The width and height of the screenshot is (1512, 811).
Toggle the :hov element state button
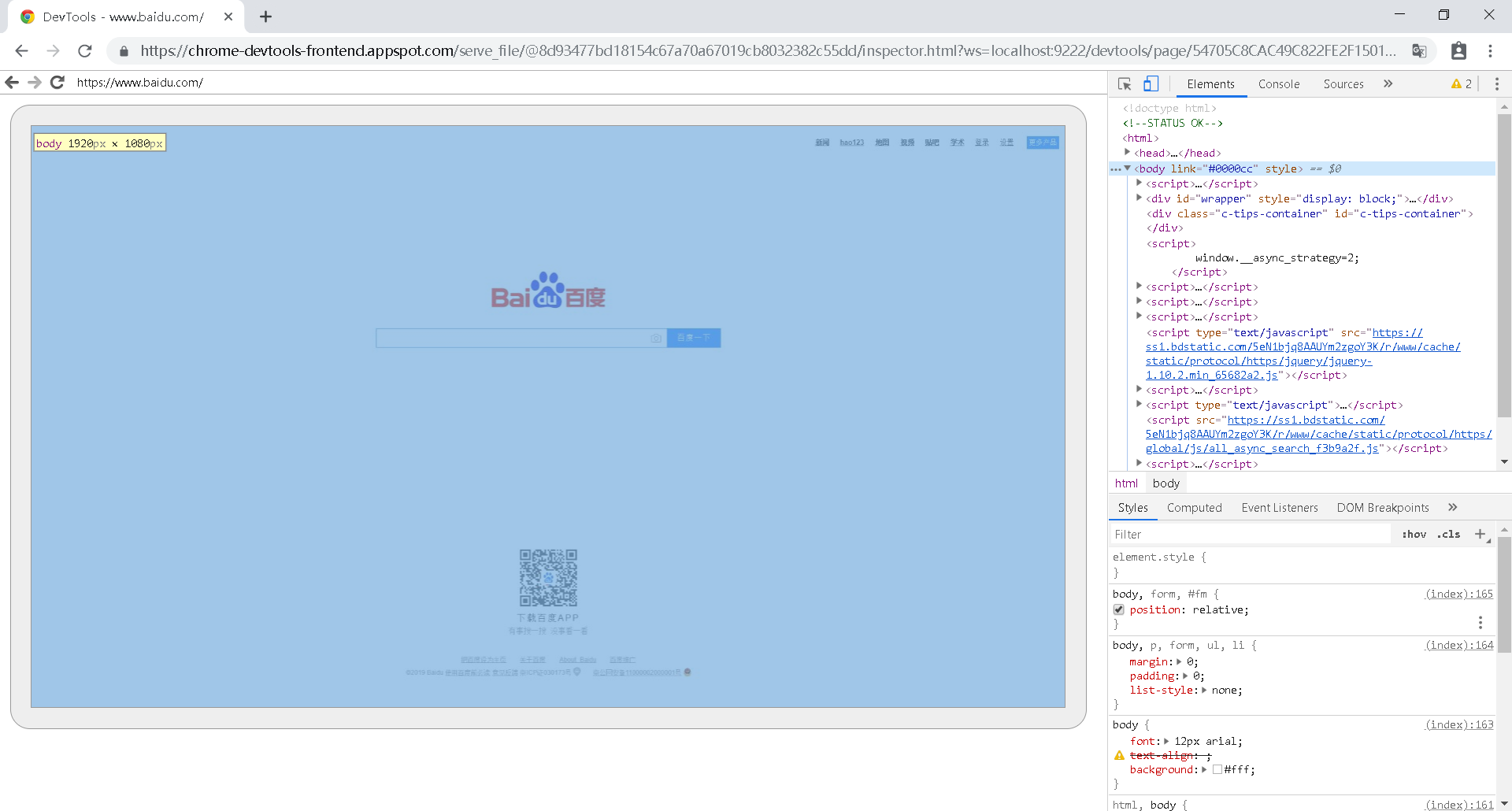pos(1414,534)
